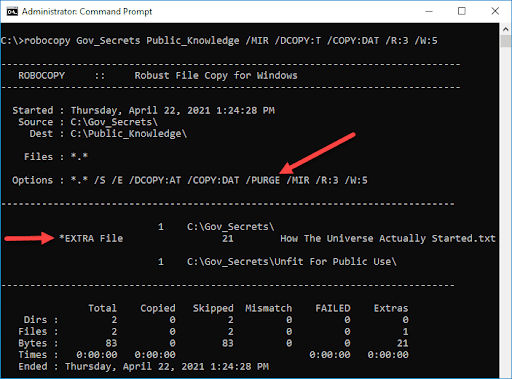The image size is (512, 379).
Task: Click the Source path C:\Gov_Secrets\
Action: pyautogui.click(x=114, y=122)
